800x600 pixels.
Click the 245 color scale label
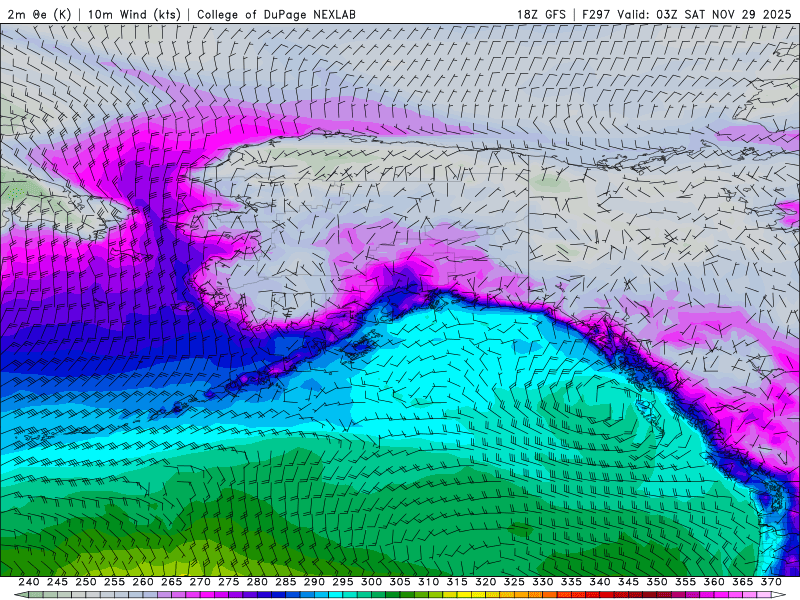[57, 582]
